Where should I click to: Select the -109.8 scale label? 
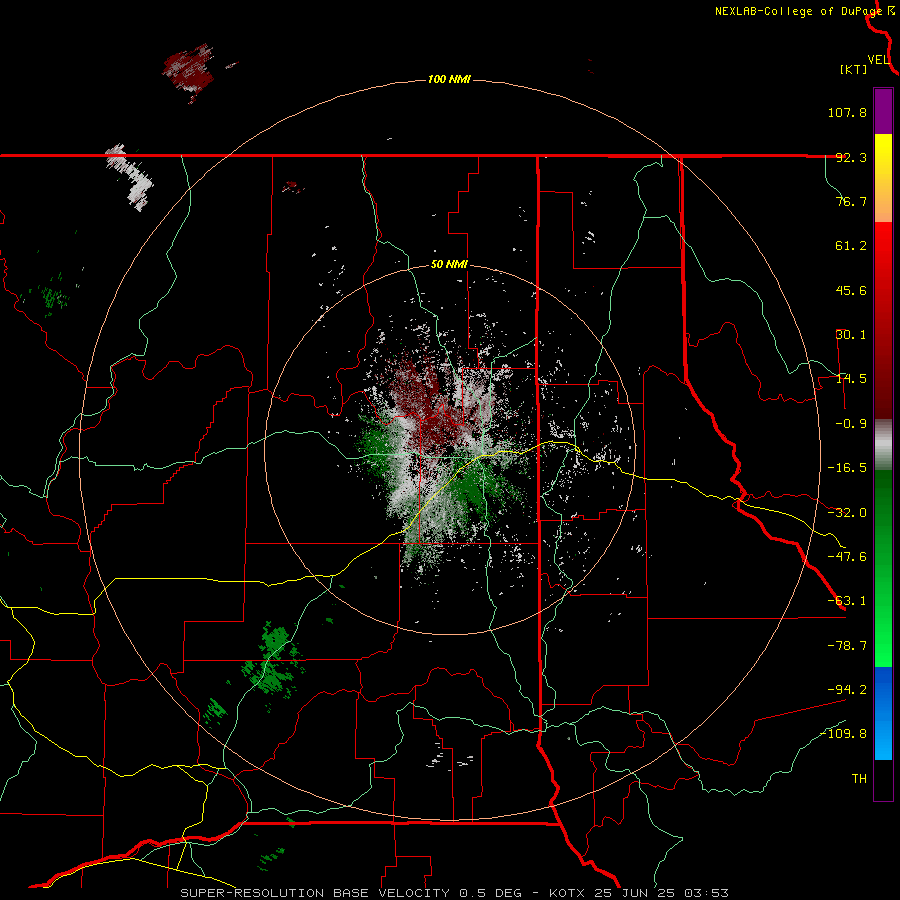click(x=843, y=734)
